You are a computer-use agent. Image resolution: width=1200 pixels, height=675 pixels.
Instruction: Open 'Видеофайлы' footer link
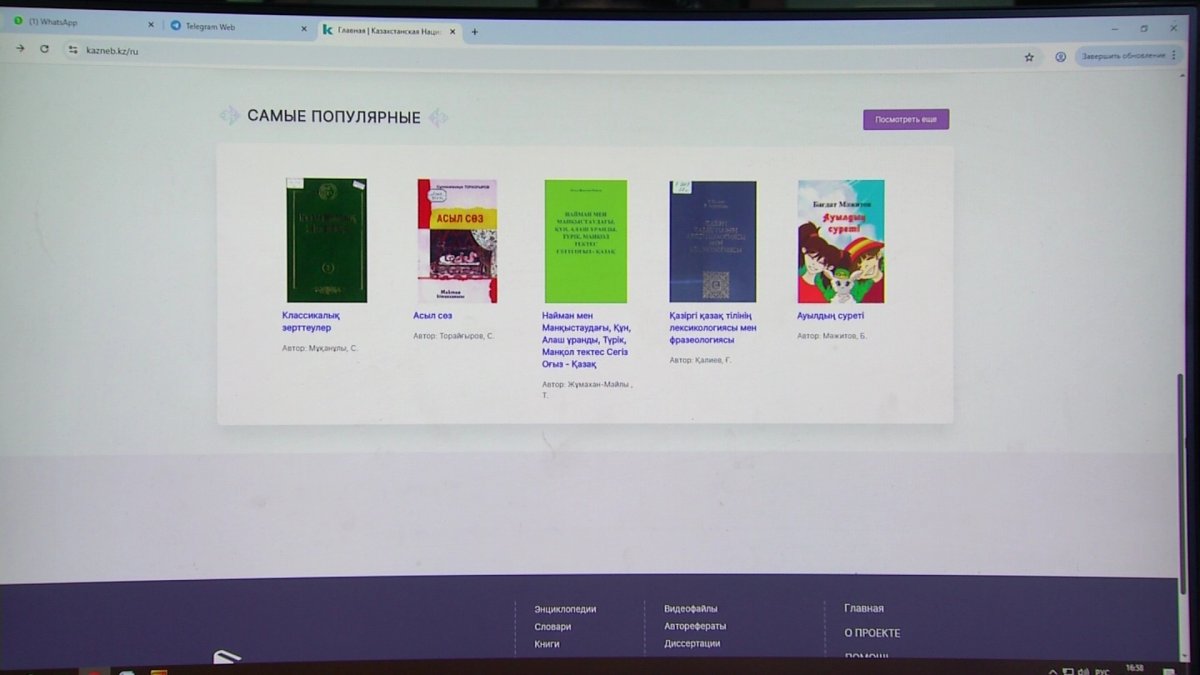[690, 609]
